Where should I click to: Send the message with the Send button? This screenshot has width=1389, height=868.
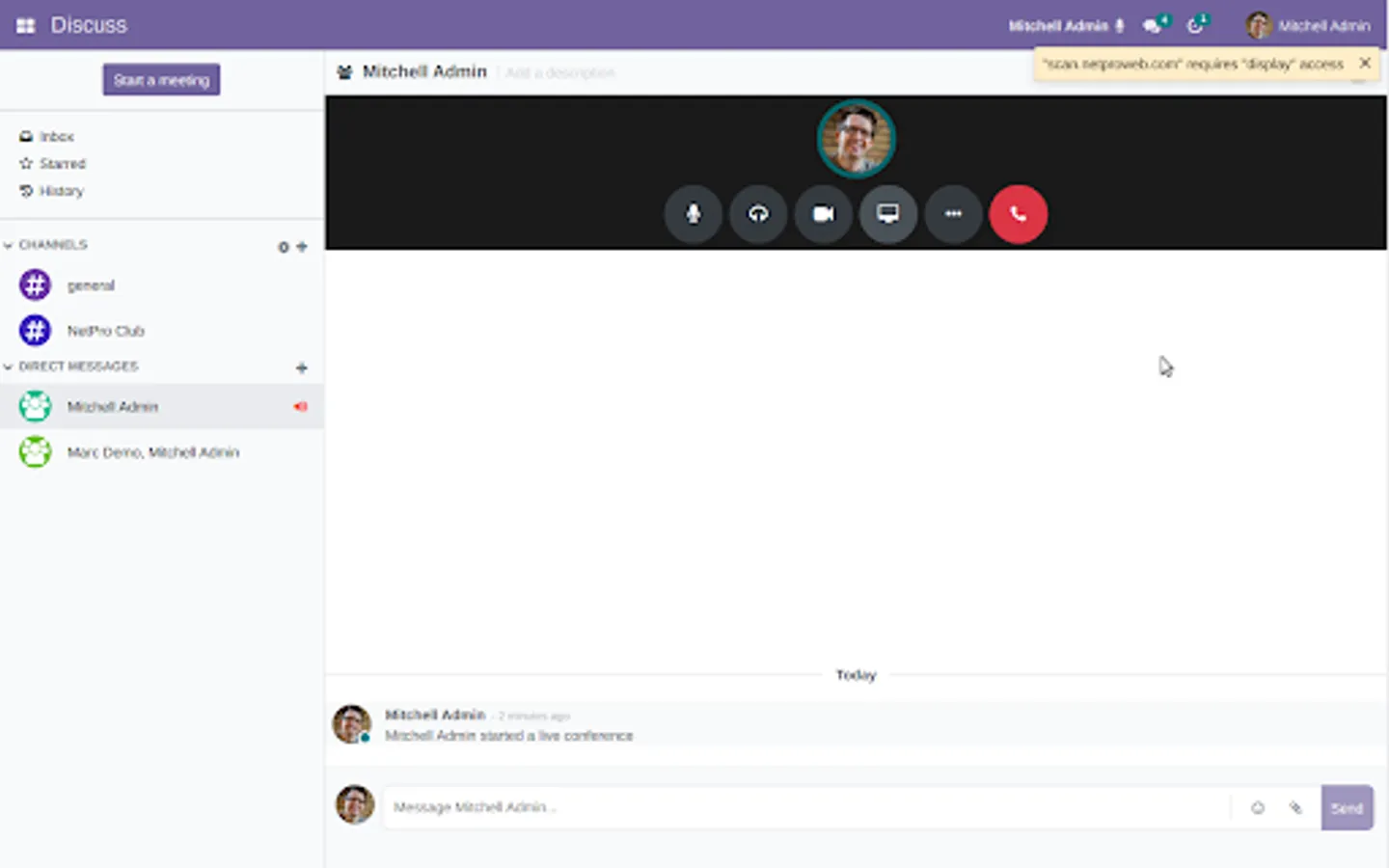coord(1347,808)
